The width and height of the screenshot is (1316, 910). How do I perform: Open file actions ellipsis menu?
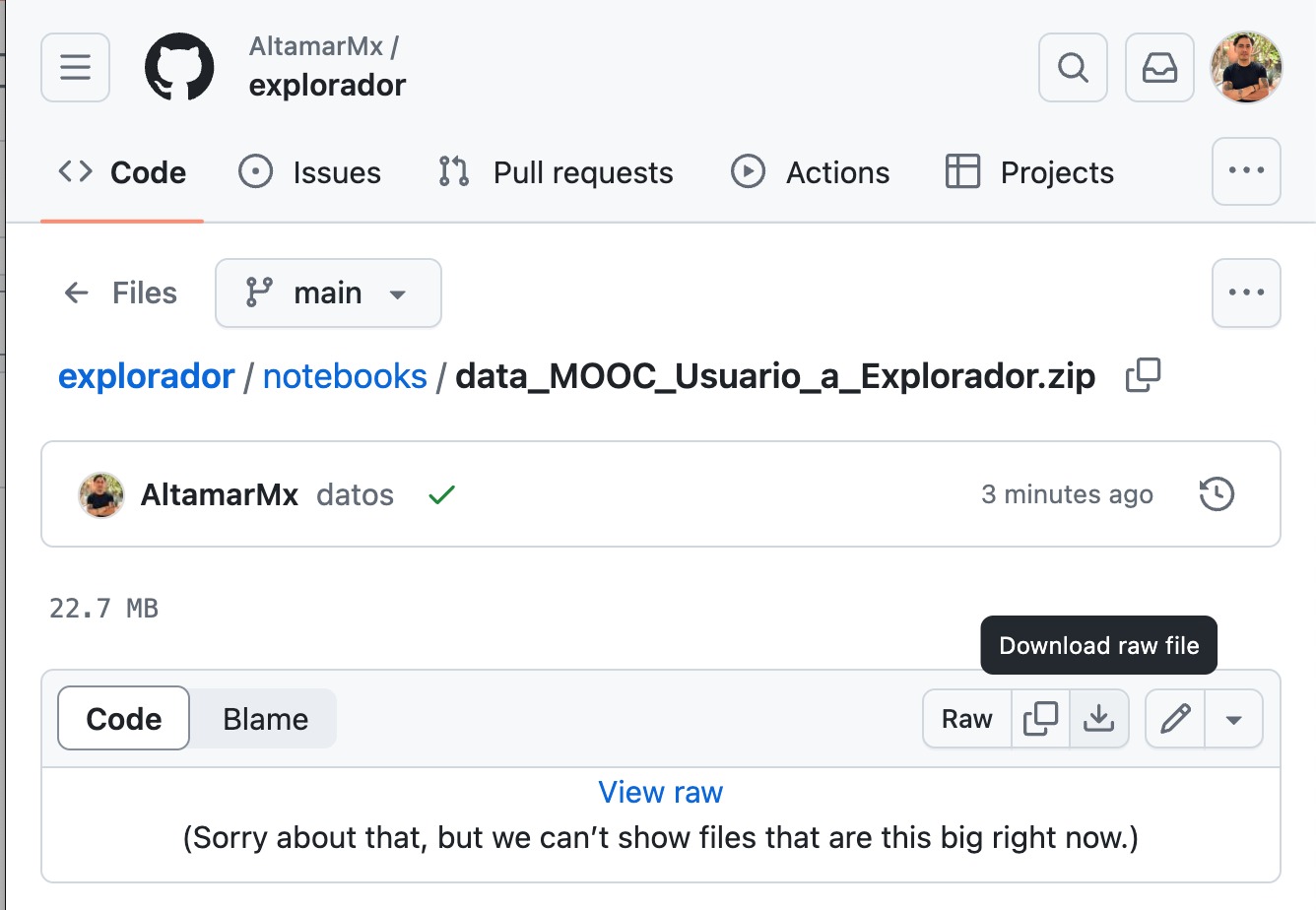coord(1246,292)
